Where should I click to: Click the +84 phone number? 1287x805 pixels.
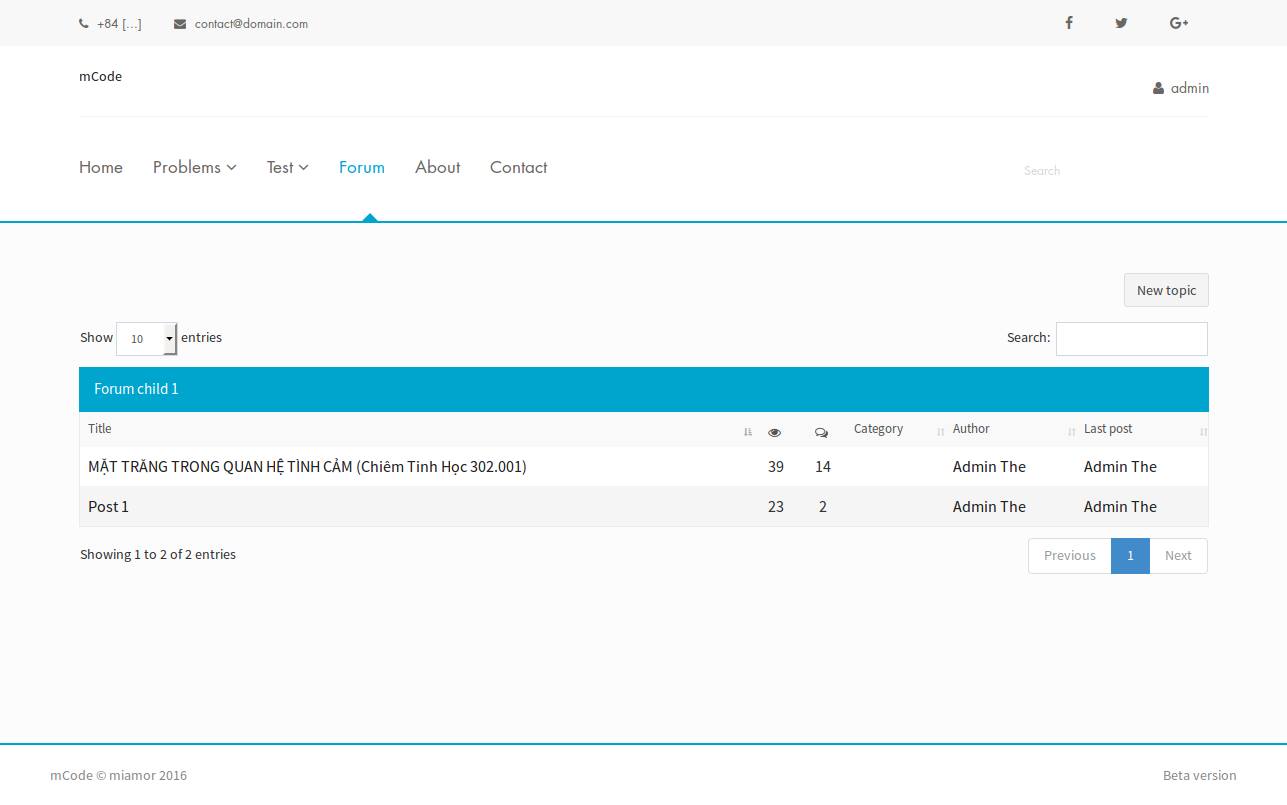pos(119,24)
